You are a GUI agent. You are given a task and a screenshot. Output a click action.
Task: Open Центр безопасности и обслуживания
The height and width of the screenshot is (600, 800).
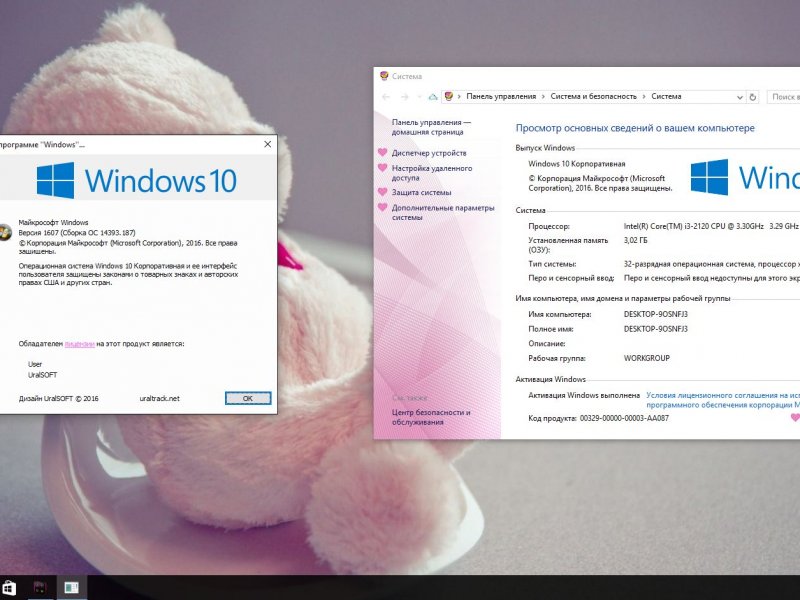tap(431, 417)
